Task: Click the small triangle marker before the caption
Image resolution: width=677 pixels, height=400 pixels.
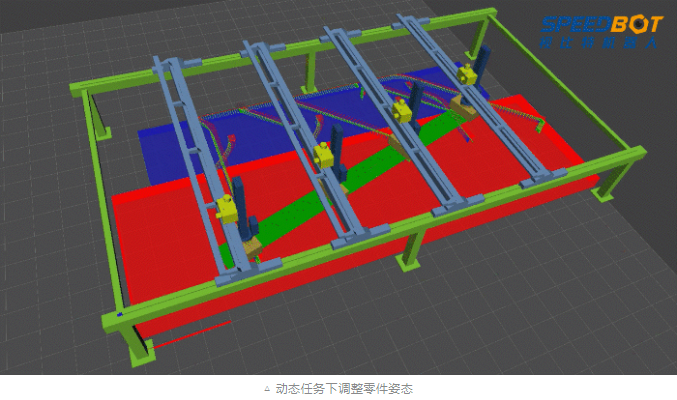Action: [266, 388]
